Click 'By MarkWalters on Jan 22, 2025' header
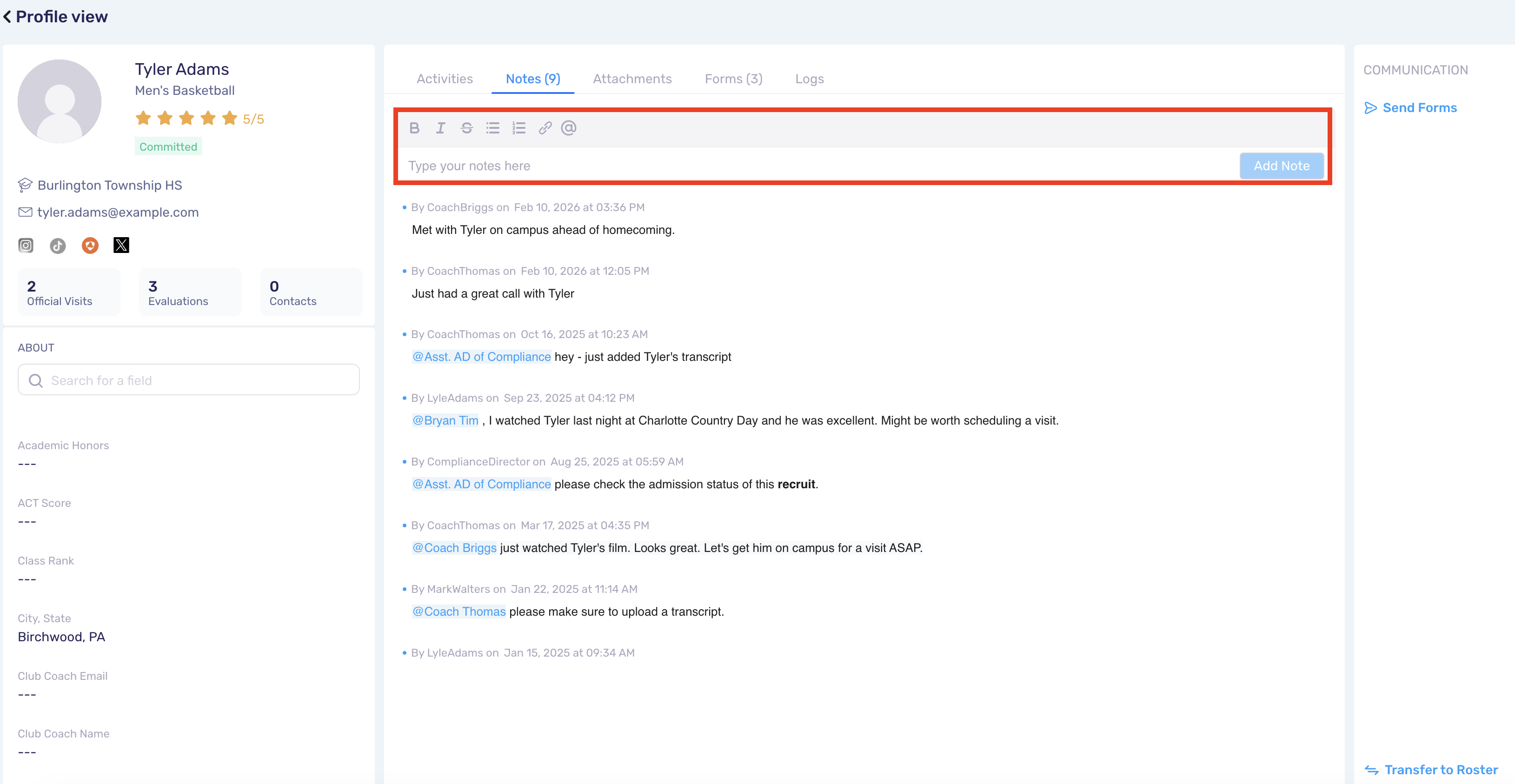 tap(524, 589)
